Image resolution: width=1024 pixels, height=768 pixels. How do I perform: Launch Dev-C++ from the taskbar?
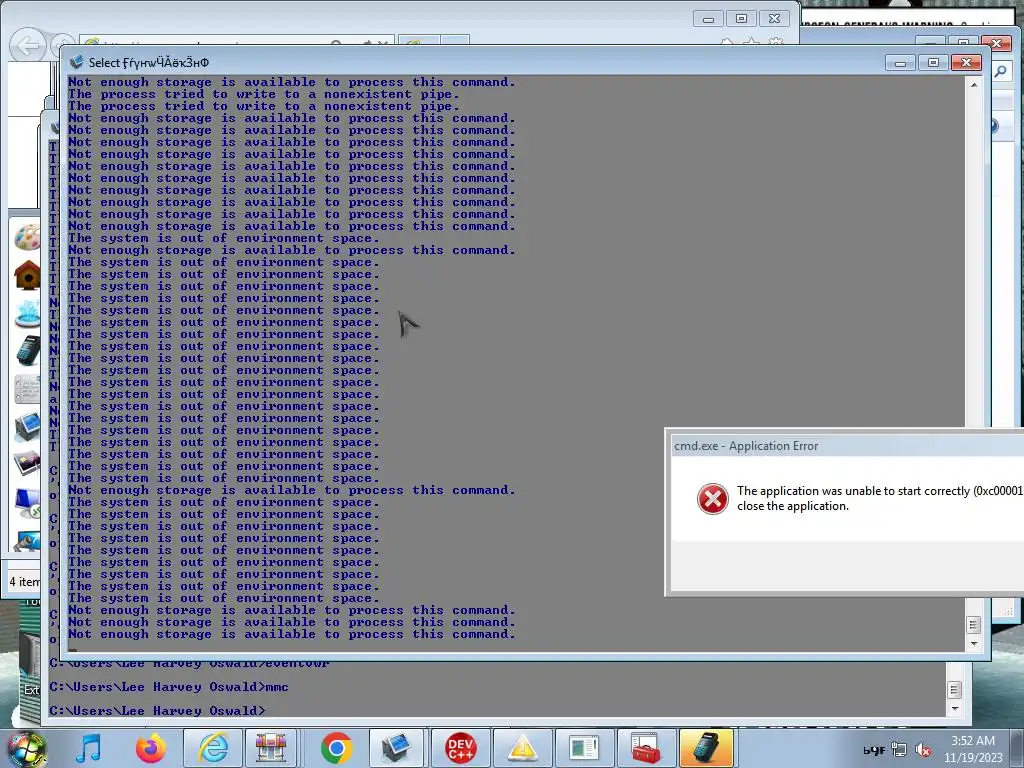pyautogui.click(x=460, y=748)
